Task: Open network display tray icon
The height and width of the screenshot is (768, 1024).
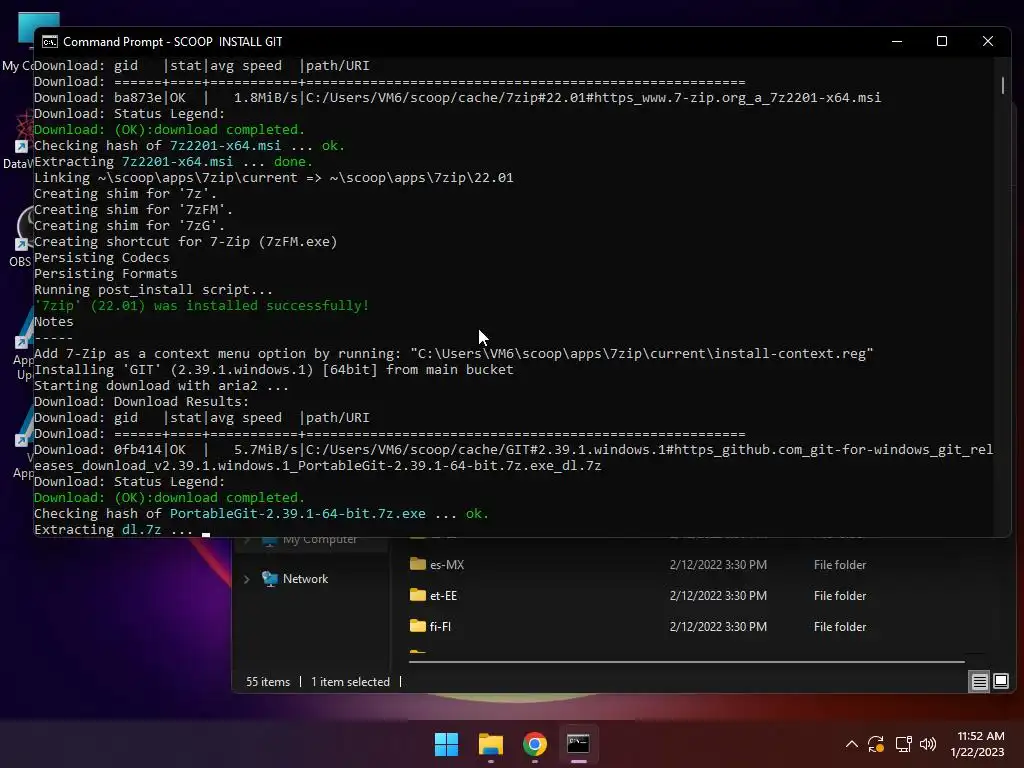Action: point(903,744)
